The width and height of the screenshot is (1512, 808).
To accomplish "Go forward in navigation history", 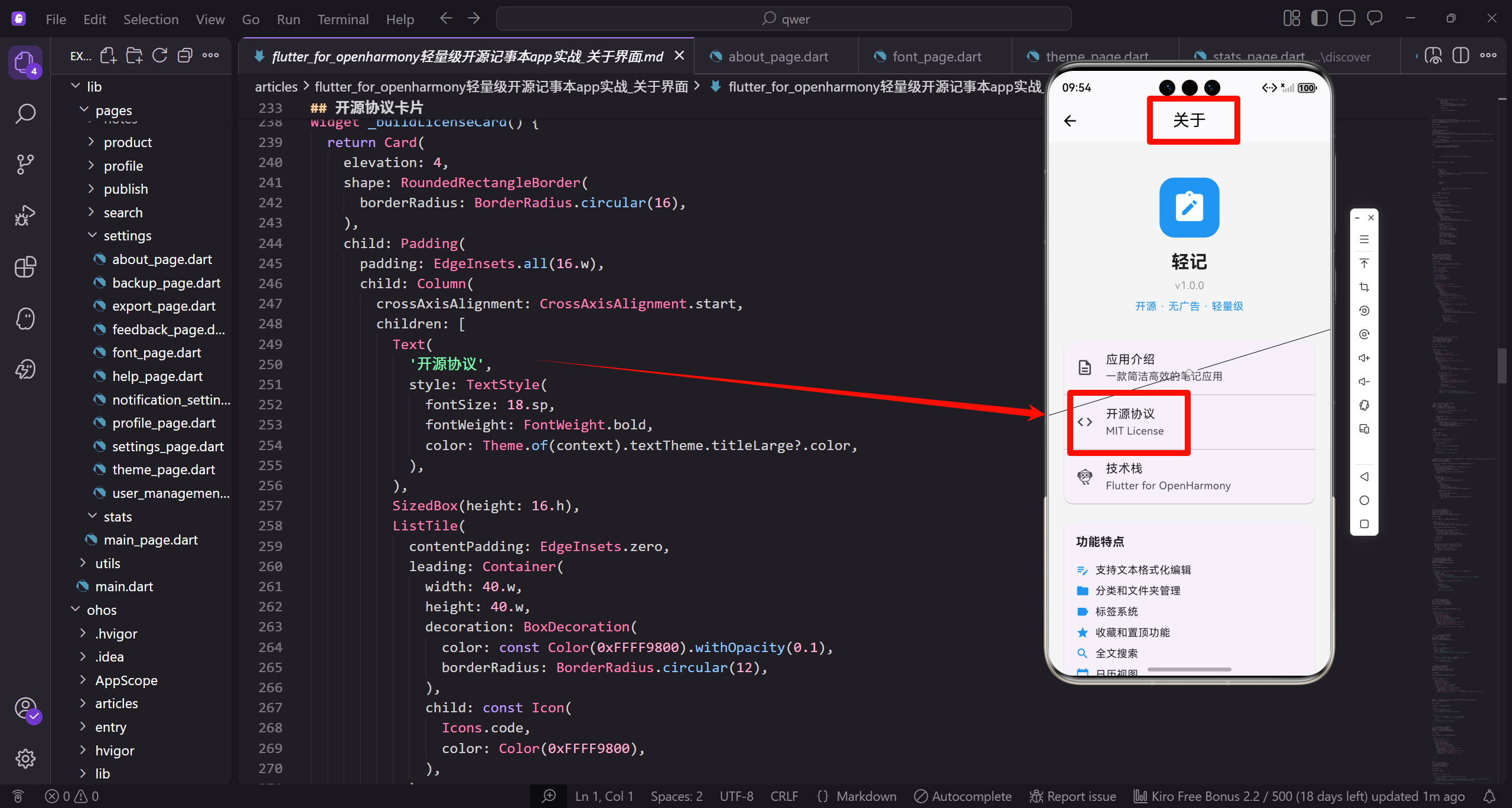I will pyautogui.click(x=474, y=19).
